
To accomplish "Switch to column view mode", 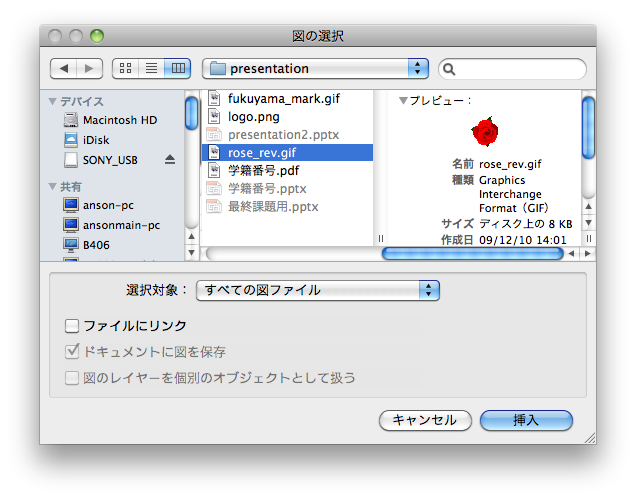I will (x=178, y=69).
